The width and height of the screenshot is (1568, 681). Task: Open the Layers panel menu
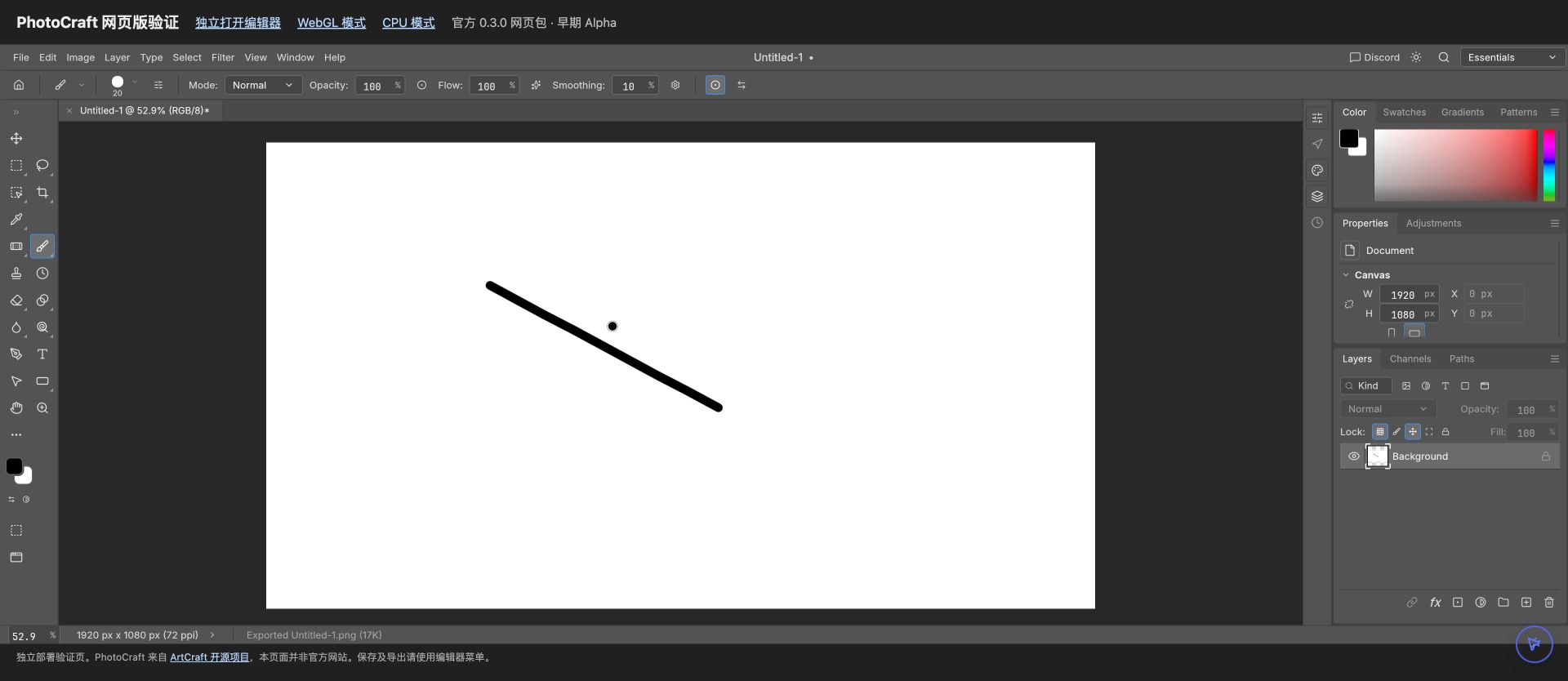[1555, 358]
